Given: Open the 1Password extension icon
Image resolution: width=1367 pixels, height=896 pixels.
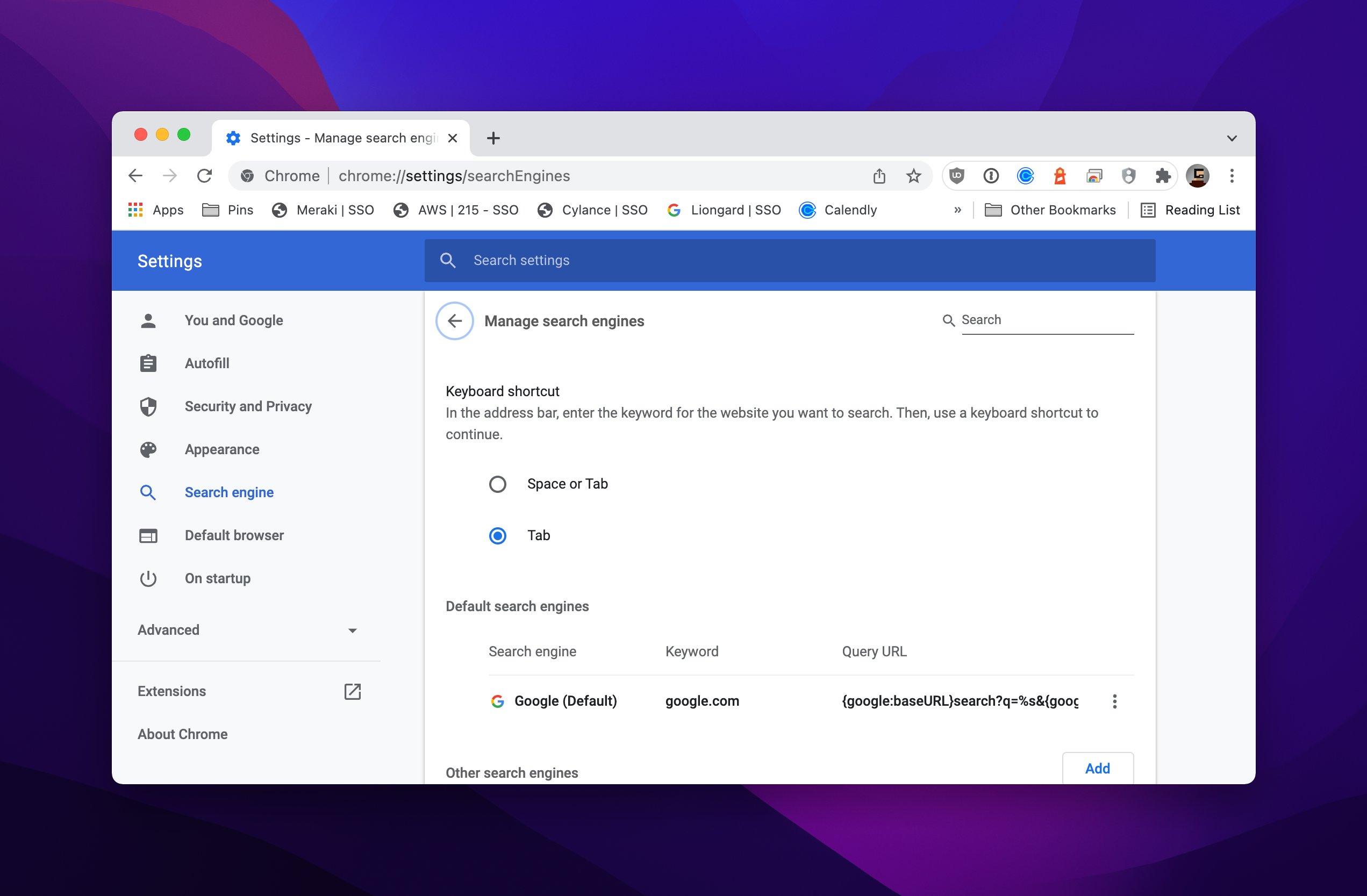Looking at the screenshot, I should point(991,176).
